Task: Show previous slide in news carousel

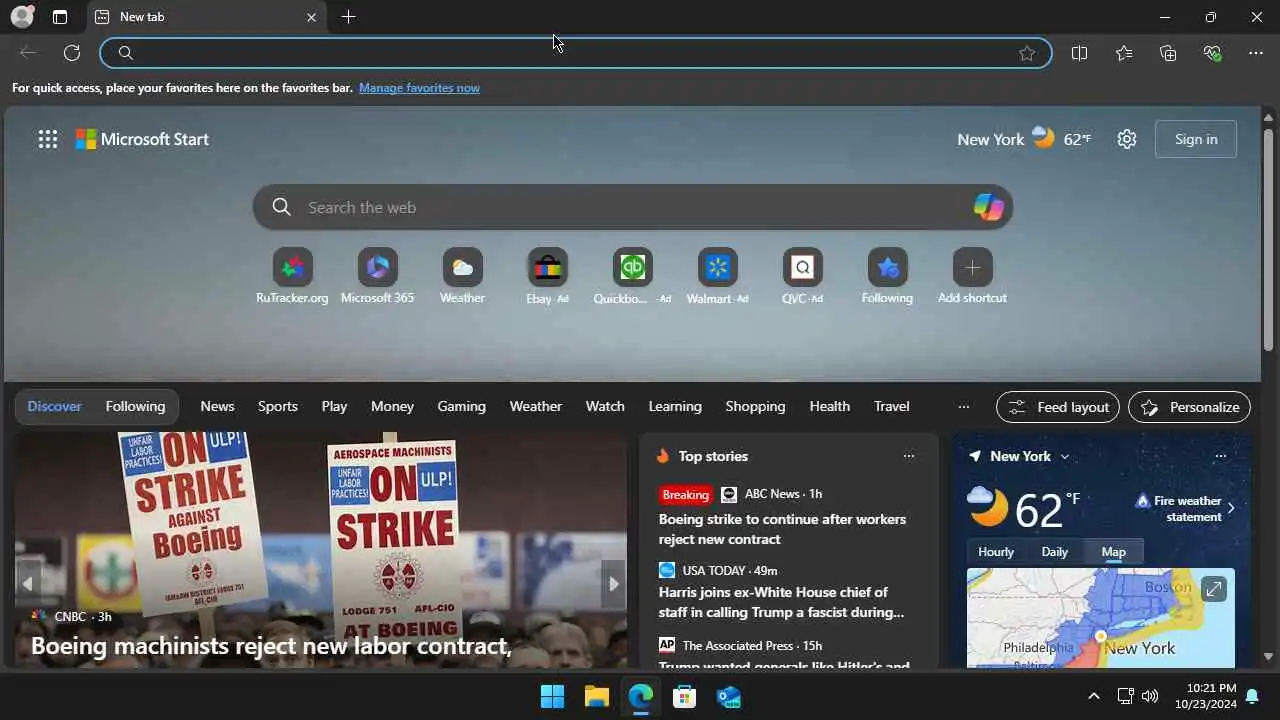Action: 28,584
